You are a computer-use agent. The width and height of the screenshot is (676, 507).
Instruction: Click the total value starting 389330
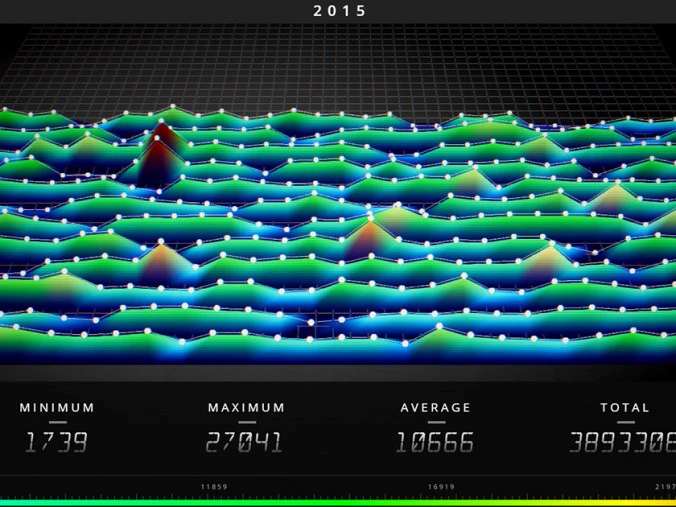click(x=623, y=442)
